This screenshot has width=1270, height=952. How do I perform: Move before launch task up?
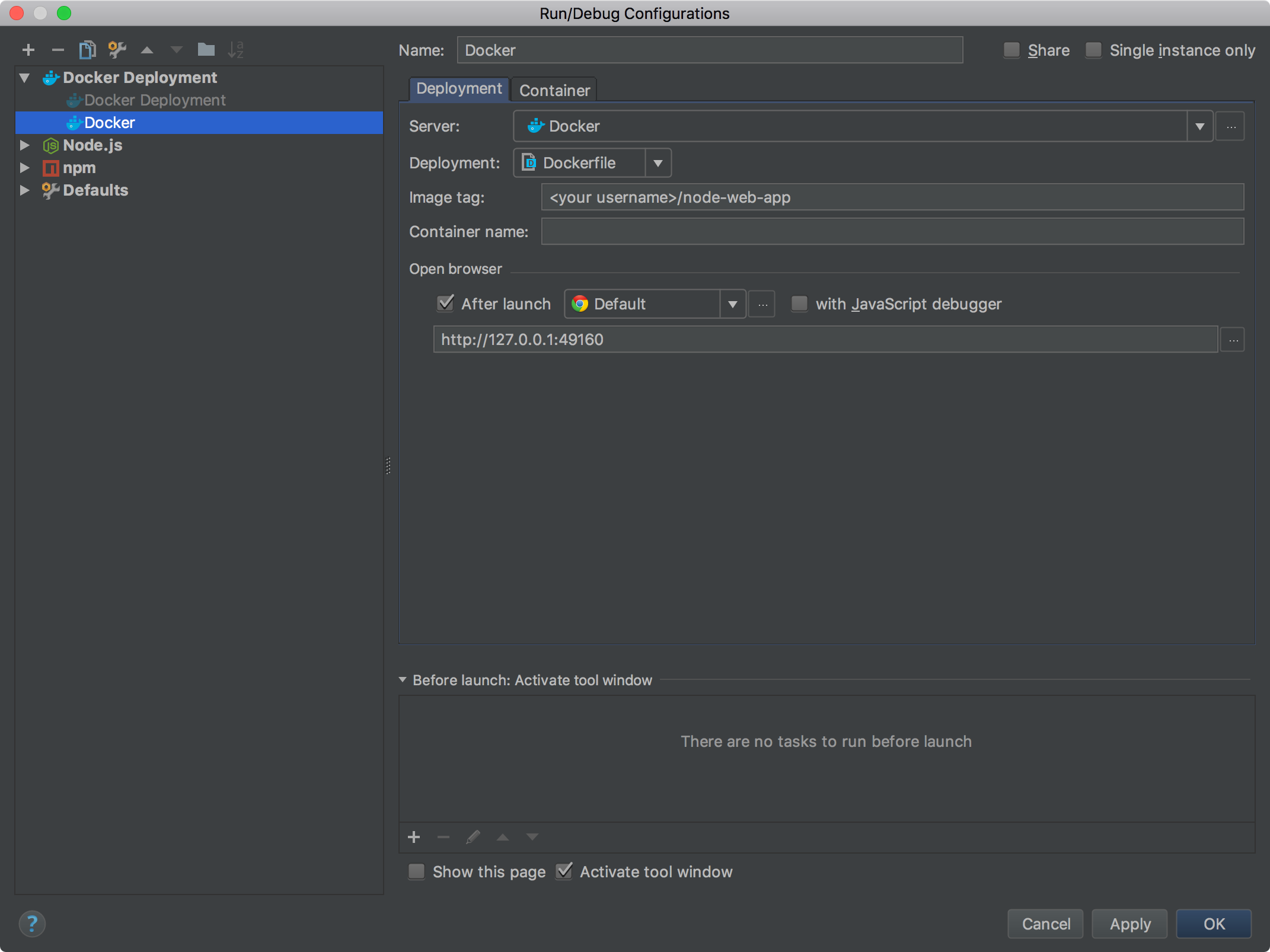(503, 837)
